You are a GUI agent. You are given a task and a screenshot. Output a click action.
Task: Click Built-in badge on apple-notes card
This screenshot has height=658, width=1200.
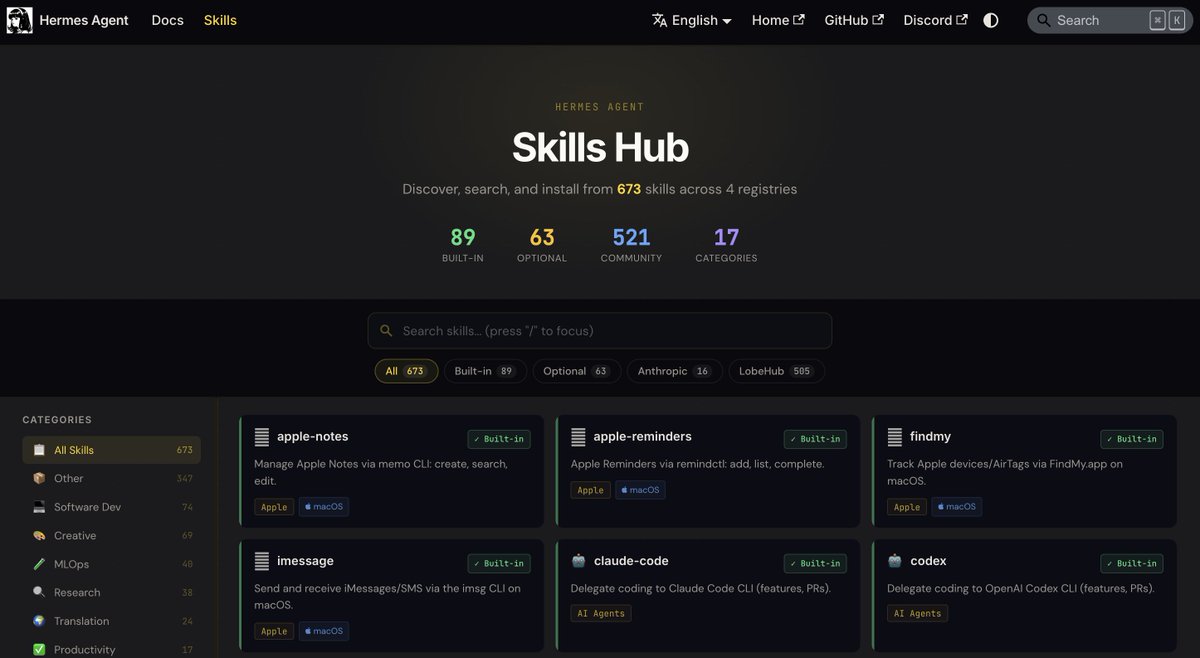(x=499, y=439)
